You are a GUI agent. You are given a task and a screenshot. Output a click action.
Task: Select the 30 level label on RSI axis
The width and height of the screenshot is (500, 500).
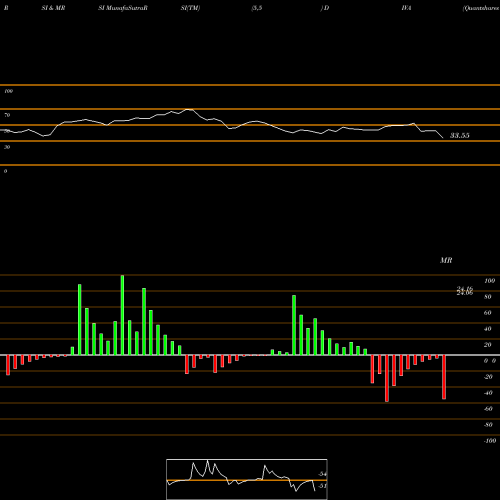pyautogui.click(x=7, y=147)
